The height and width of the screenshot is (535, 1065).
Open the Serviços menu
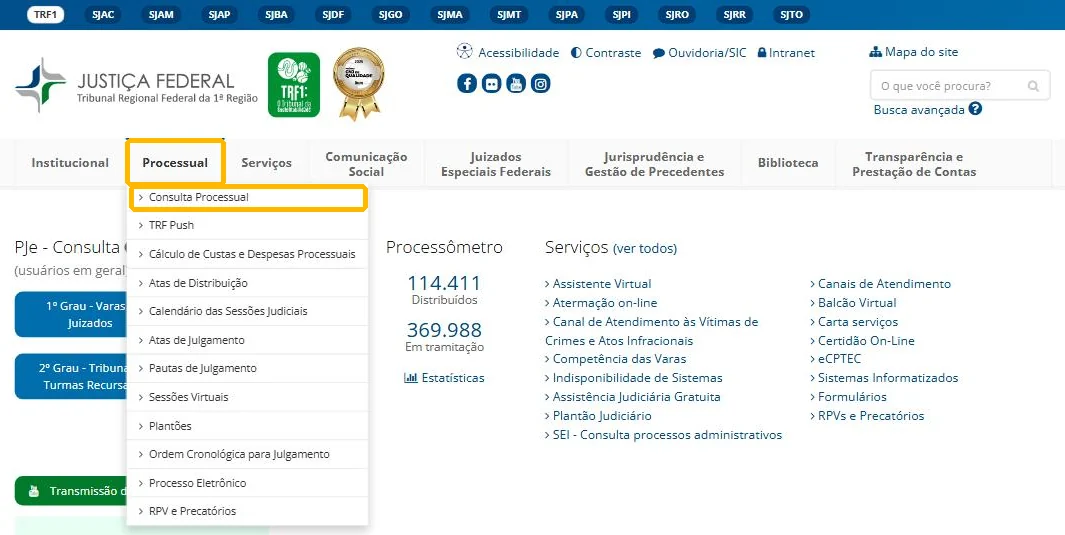(x=266, y=163)
